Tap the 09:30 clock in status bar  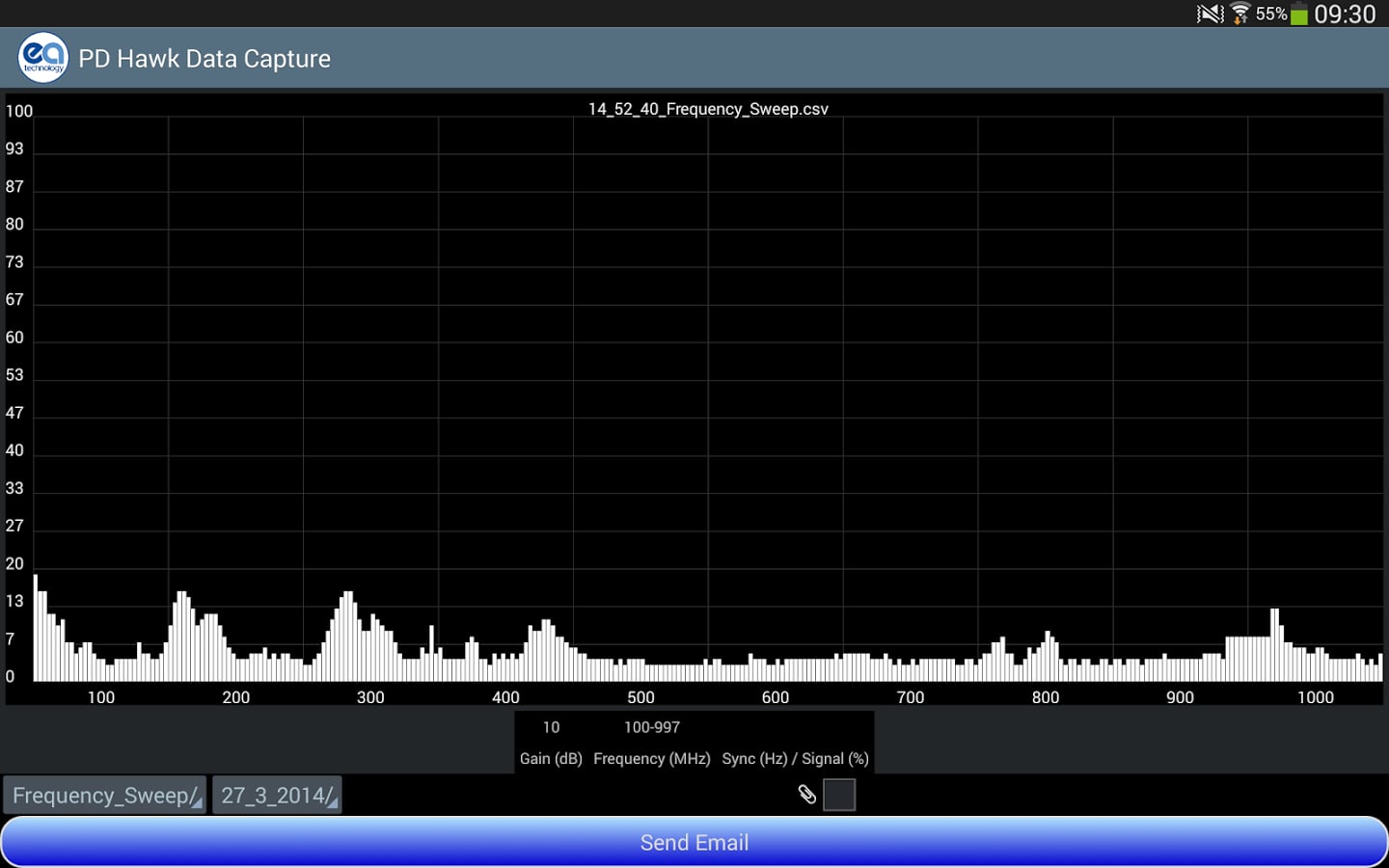point(1345,14)
